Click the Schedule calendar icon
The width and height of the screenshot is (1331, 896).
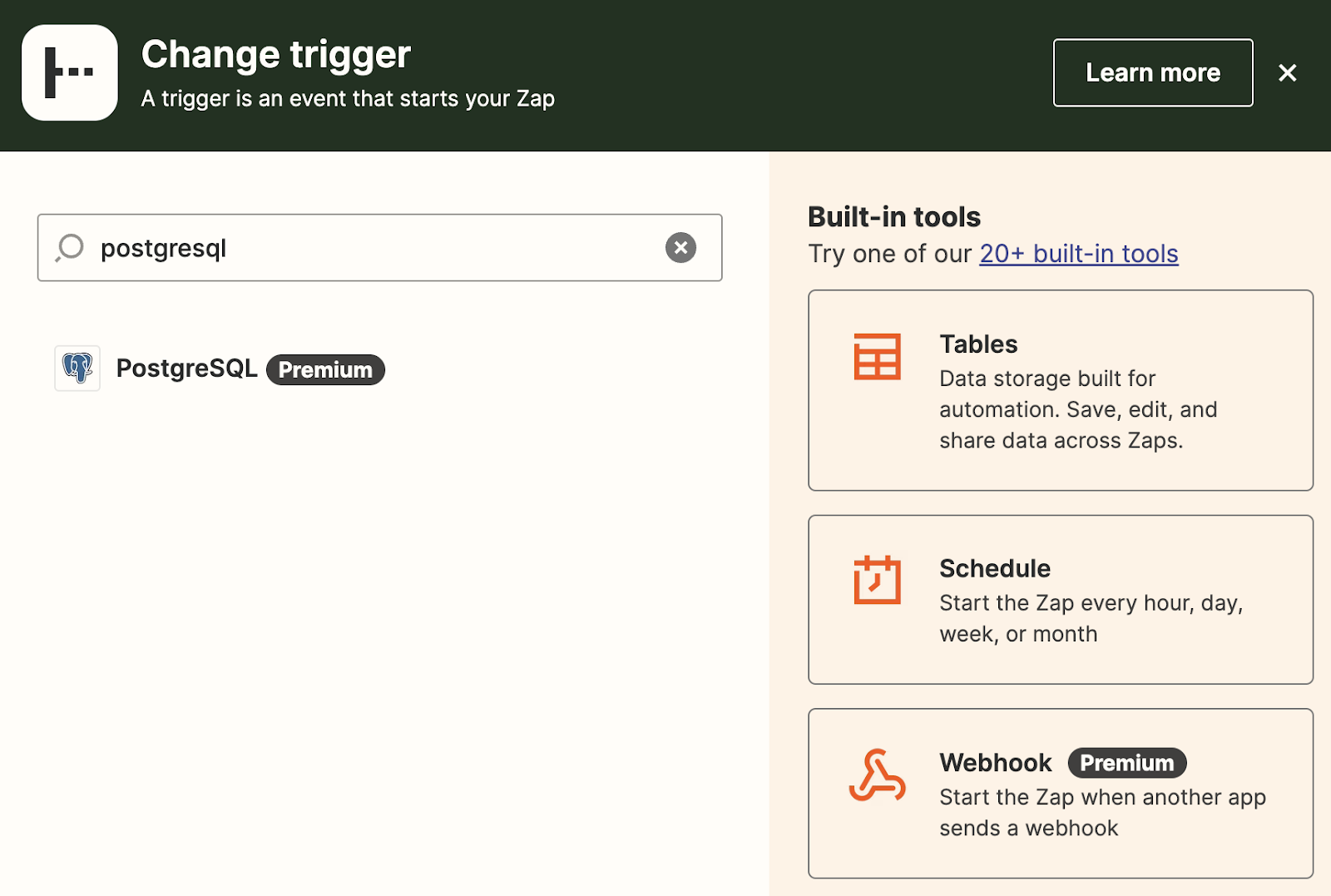(x=877, y=580)
